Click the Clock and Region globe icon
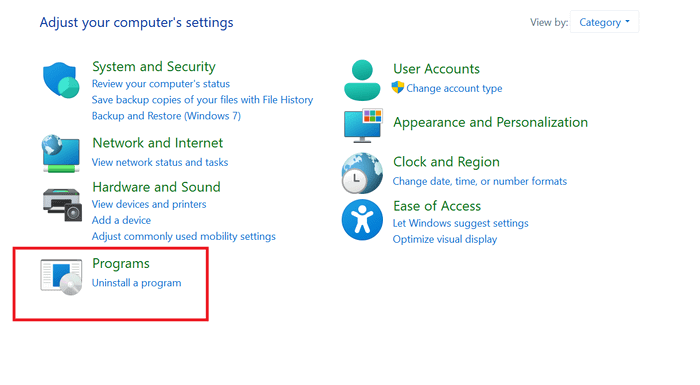The width and height of the screenshot is (700, 385). coord(362,173)
